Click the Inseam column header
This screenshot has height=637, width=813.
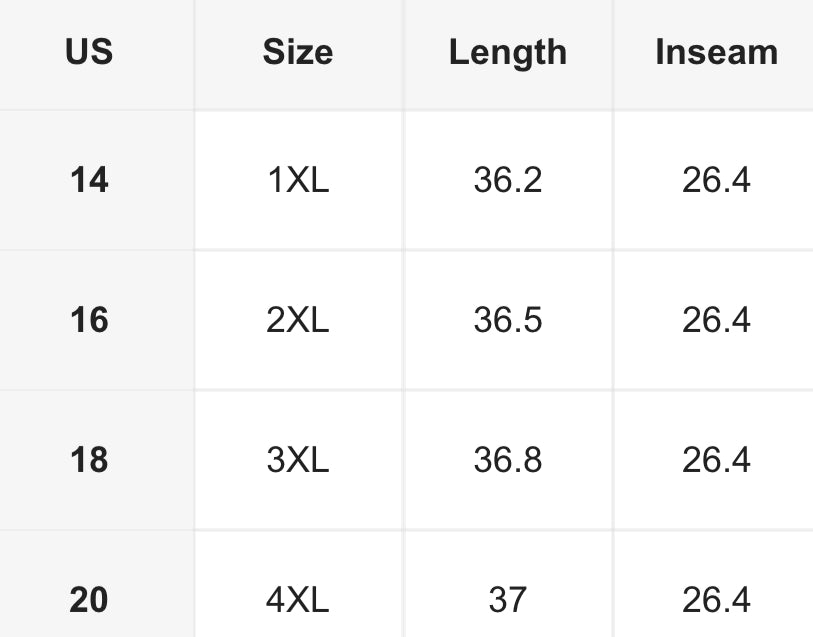[x=716, y=52]
